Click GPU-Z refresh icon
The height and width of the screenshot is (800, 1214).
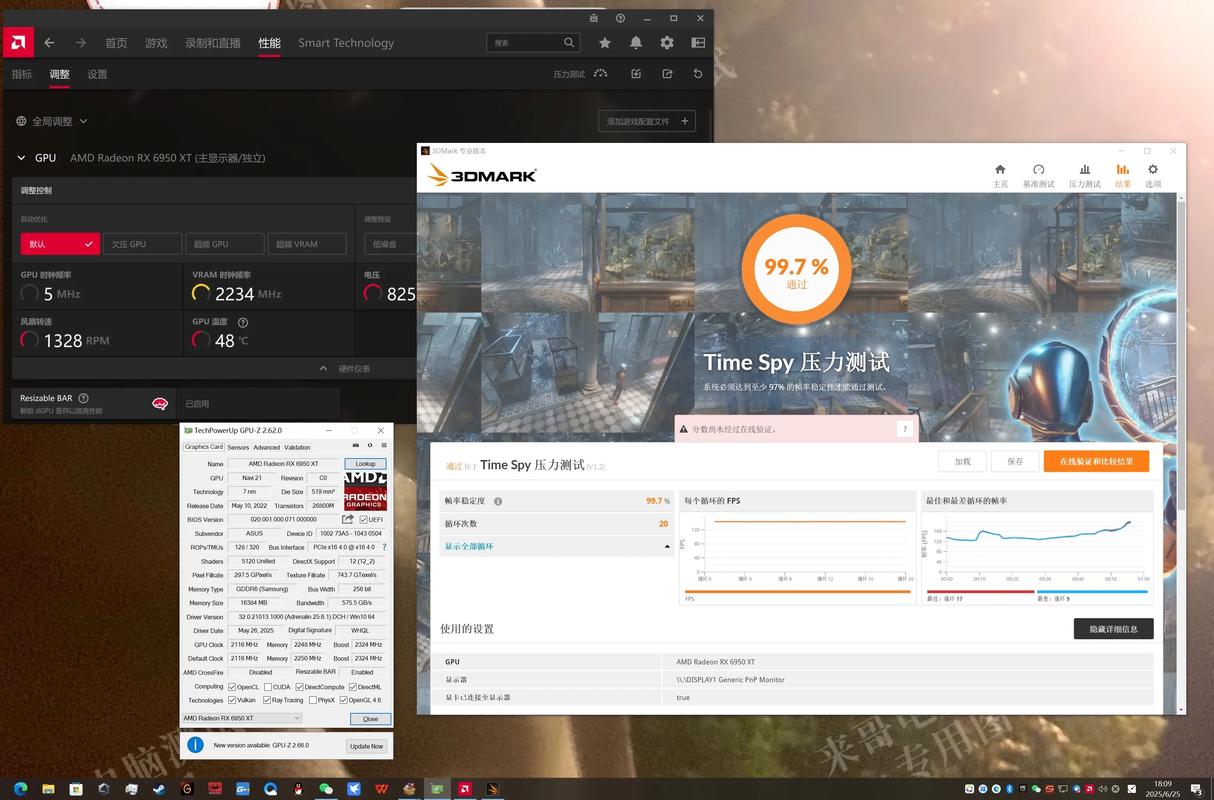370,446
